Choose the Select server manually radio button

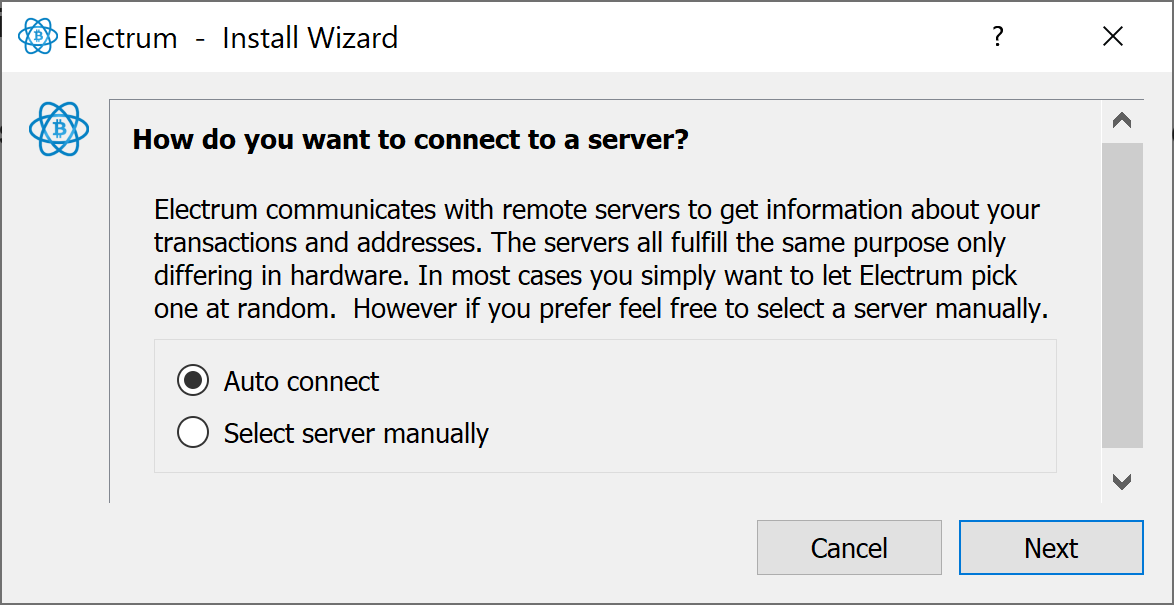click(193, 433)
